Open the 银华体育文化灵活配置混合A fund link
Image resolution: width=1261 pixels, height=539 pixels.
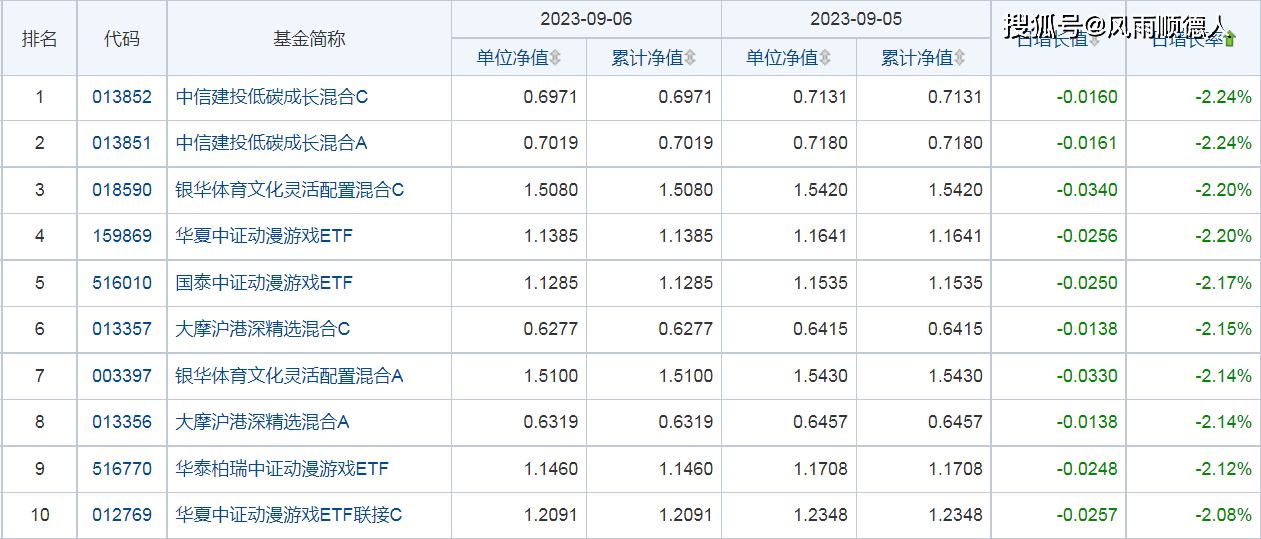pos(290,376)
